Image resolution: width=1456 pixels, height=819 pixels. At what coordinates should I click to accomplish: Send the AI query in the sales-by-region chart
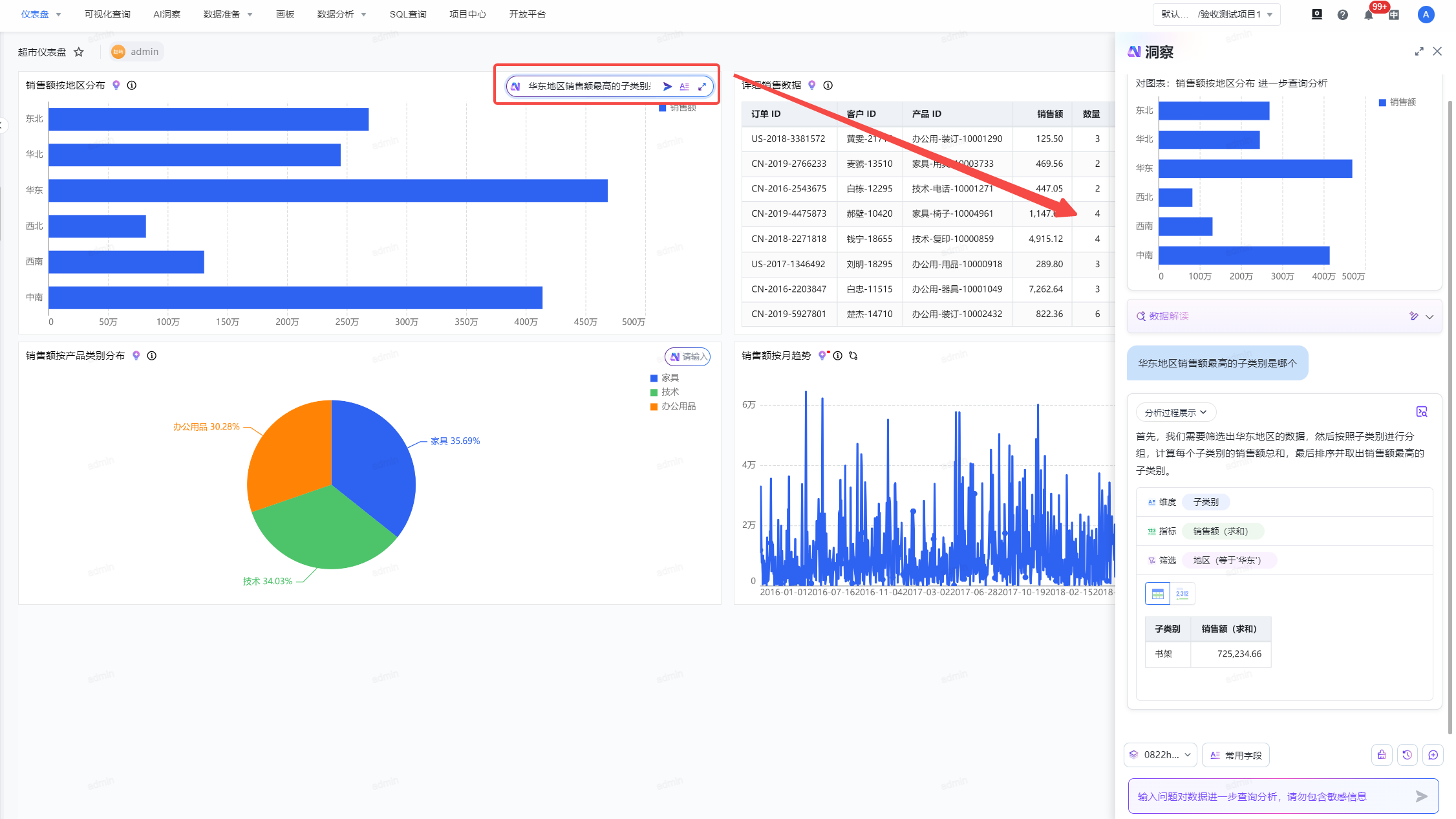tap(667, 86)
